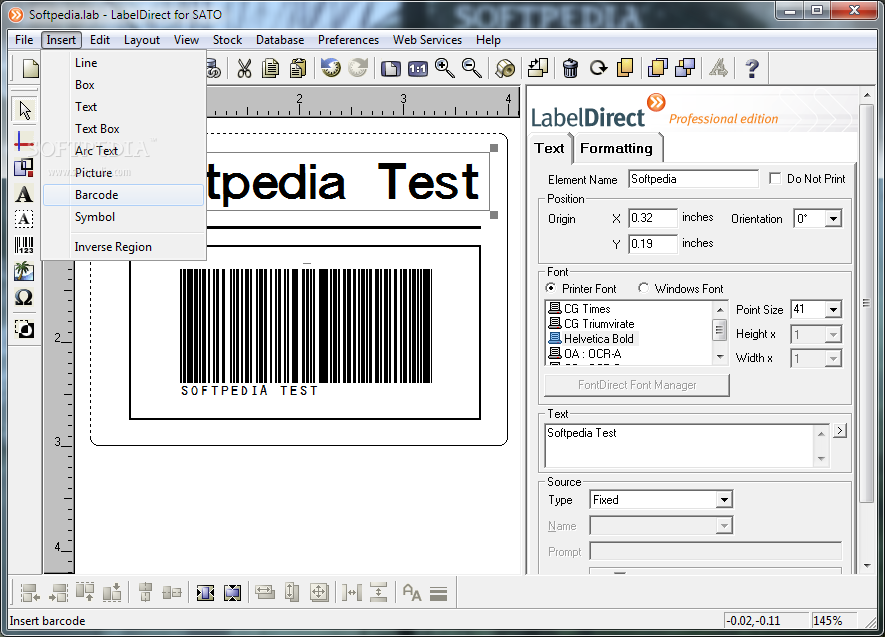Open the Width x dropdown

(x=833, y=358)
